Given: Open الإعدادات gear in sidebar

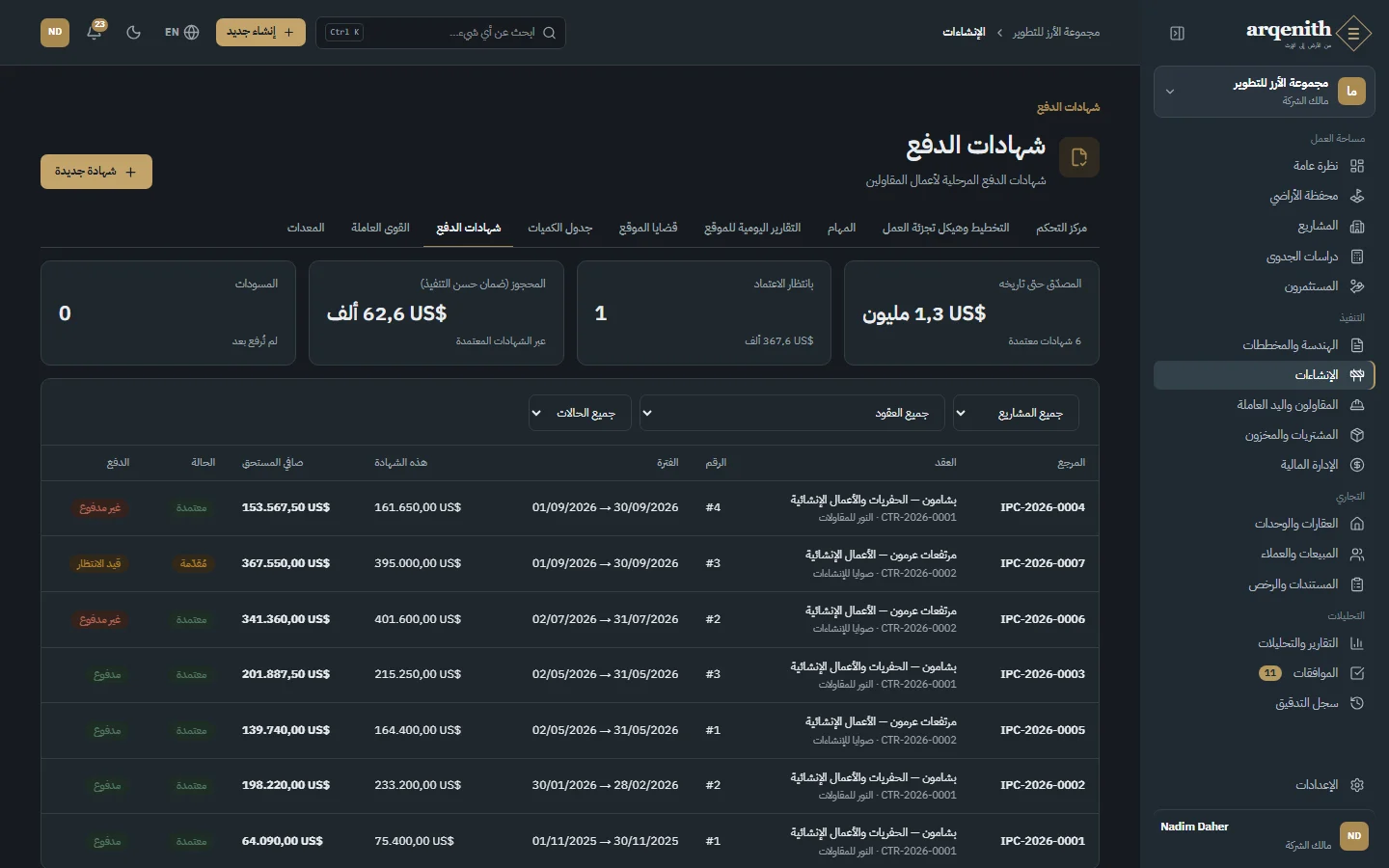Looking at the screenshot, I should pyautogui.click(x=1357, y=785).
